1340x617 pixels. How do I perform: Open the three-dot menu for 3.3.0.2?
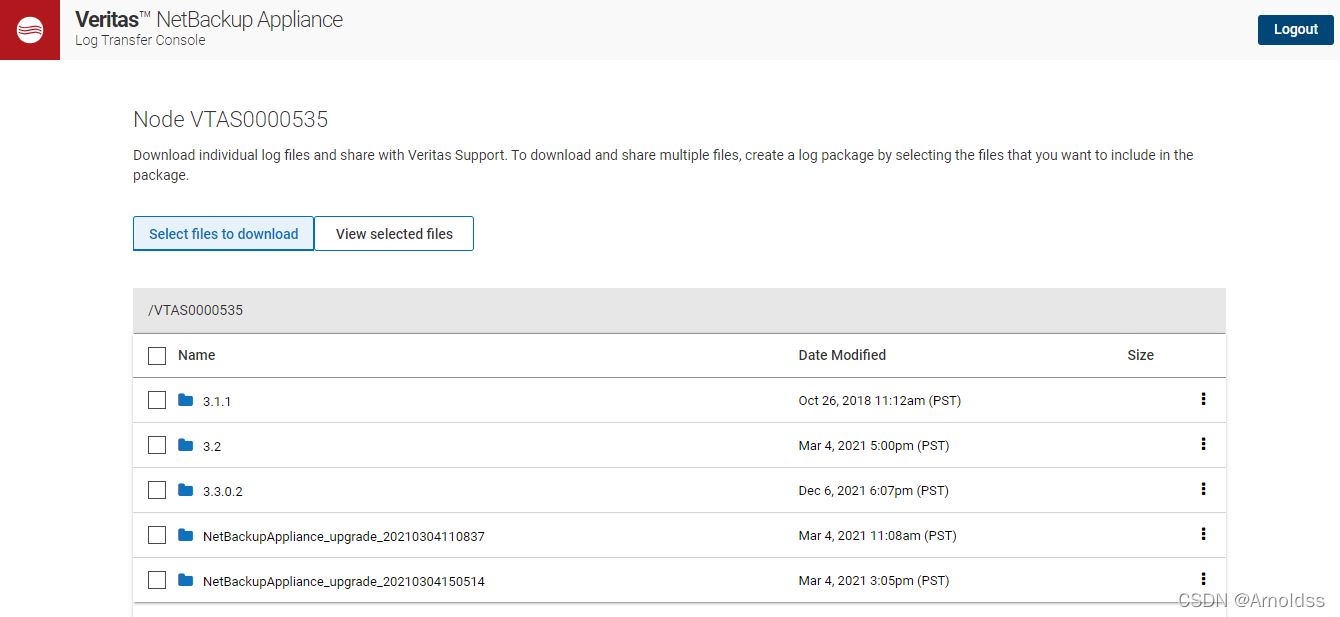tap(1203, 489)
